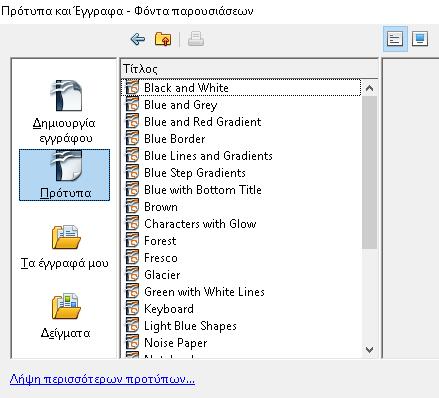
Task: Select the Forest template name
Action: (x=160, y=241)
